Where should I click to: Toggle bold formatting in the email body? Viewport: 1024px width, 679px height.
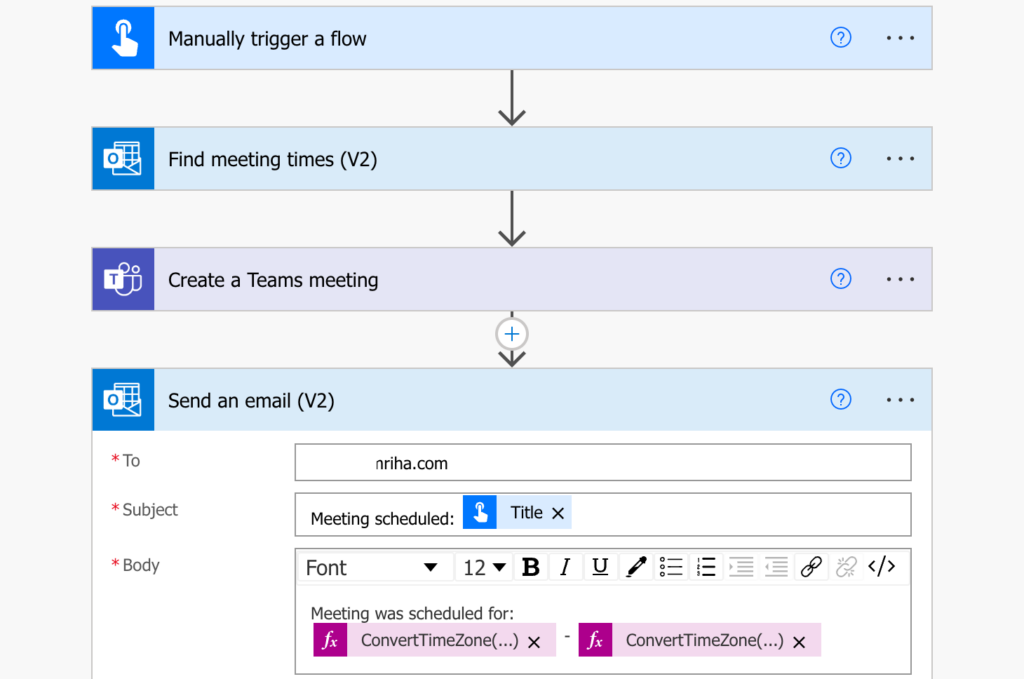point(531,567)
